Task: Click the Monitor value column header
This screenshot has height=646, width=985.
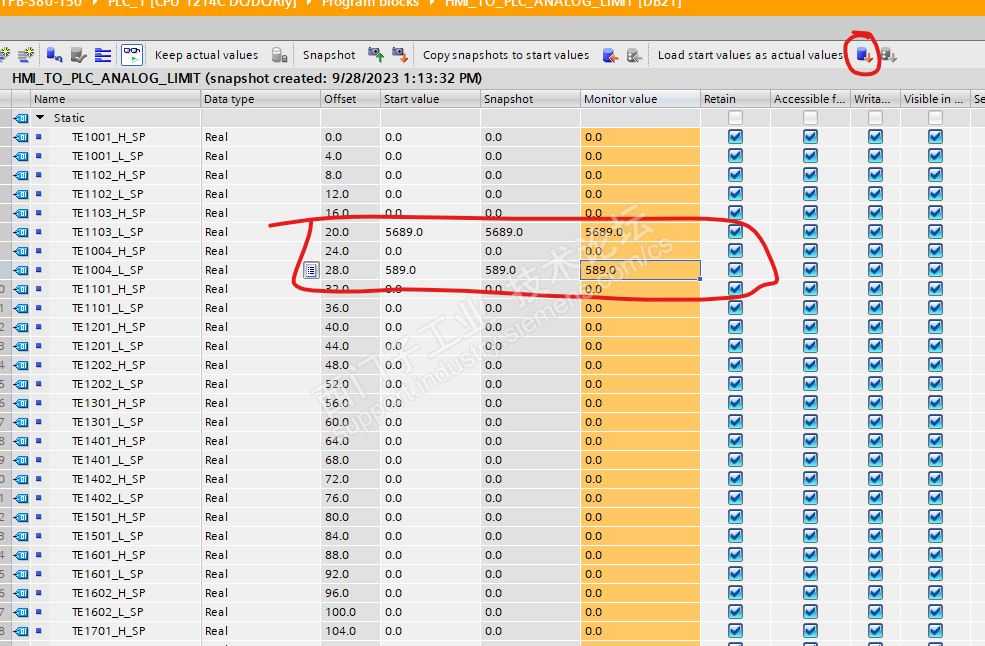Action: [640, 99]
